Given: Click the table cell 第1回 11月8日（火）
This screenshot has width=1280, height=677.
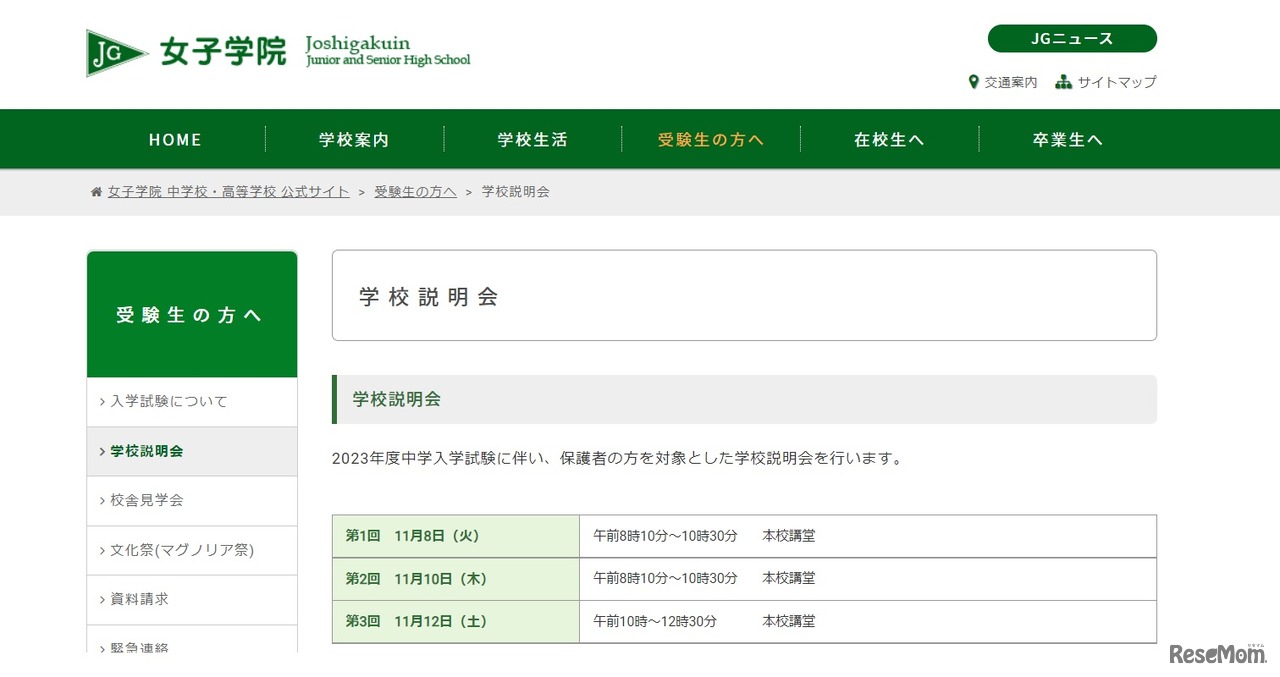Looking at the screenshot, I should click(456, 536).
